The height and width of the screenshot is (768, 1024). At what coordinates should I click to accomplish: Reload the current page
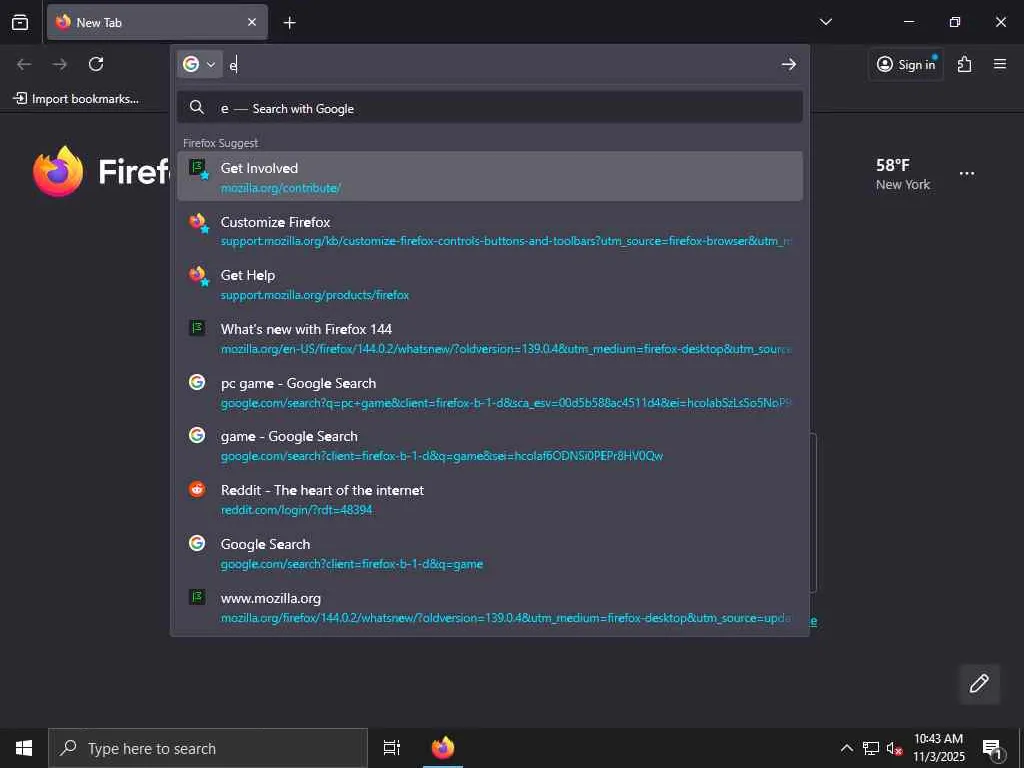96,64
